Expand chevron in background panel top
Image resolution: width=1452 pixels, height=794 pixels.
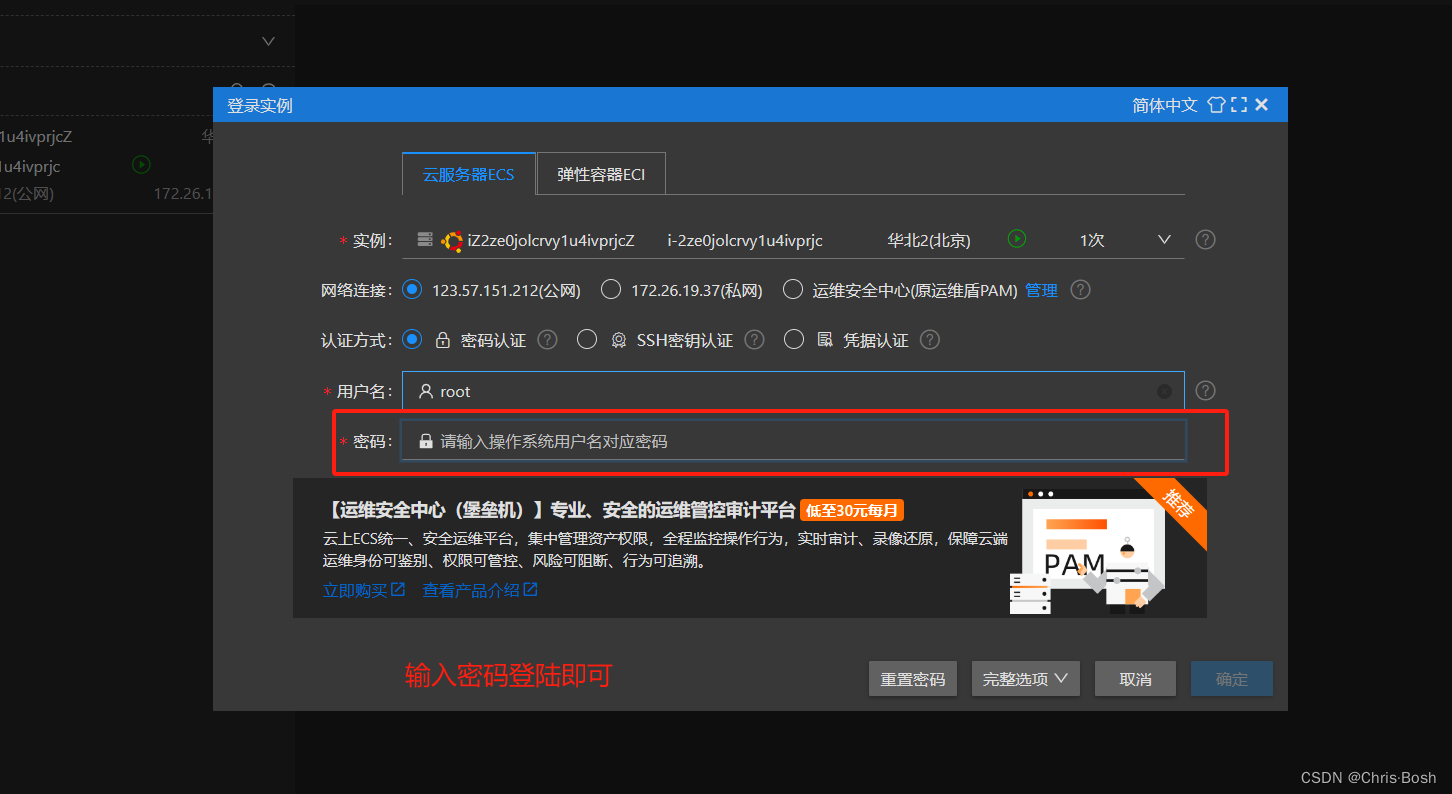click(x=268, y=41)
